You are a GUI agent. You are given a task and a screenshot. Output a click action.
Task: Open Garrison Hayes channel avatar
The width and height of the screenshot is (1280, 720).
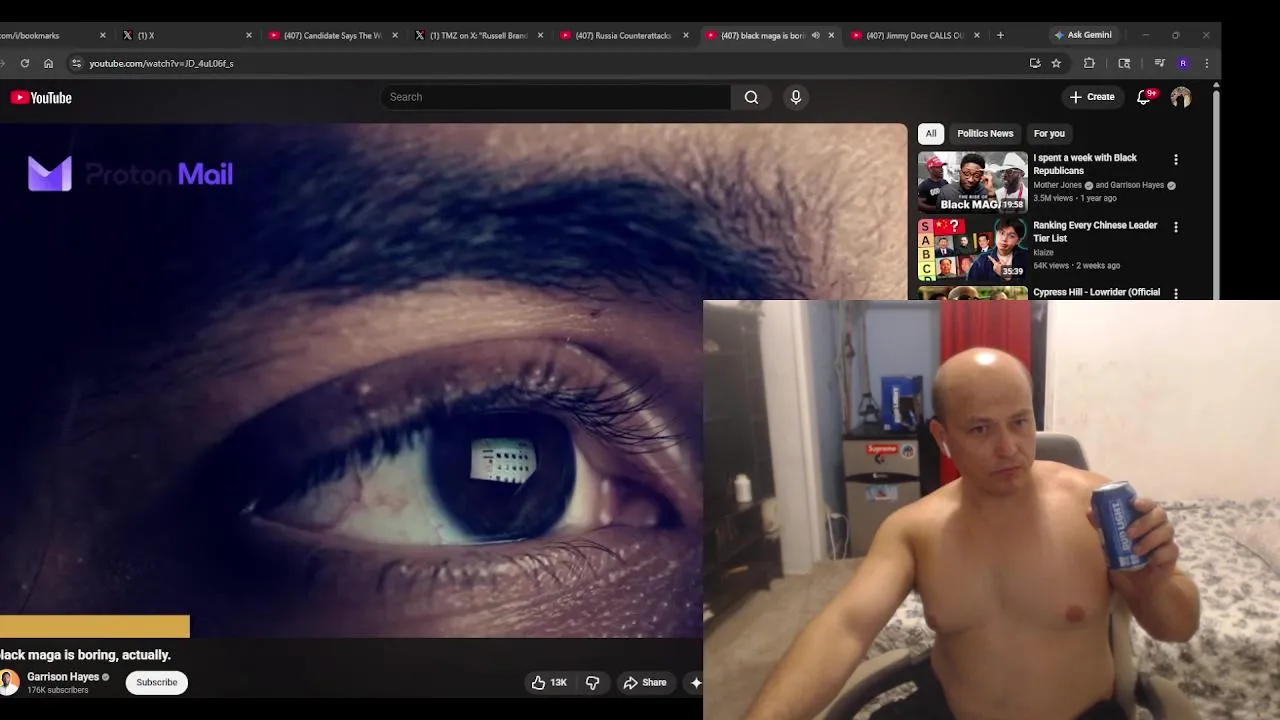click(x=9, y=682)
